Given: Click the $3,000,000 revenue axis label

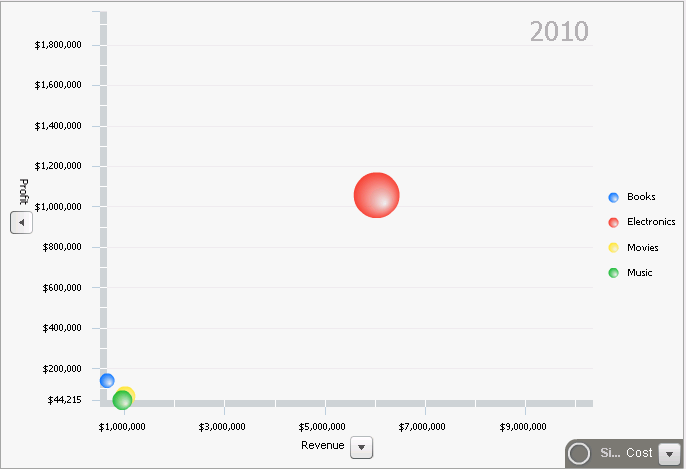Looking at the screenshot, I should [222, 427].
